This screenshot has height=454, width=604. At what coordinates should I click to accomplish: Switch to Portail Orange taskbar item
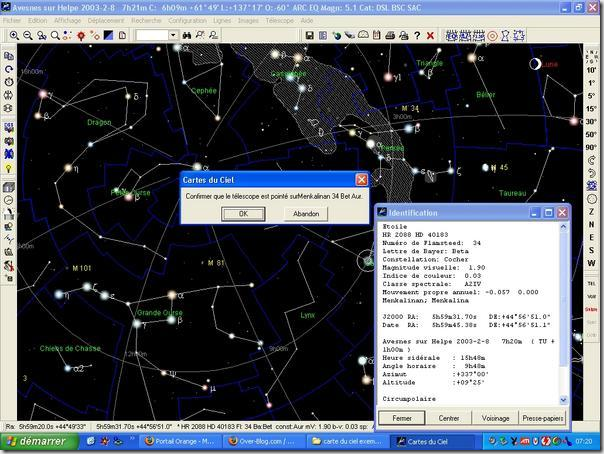179,442
